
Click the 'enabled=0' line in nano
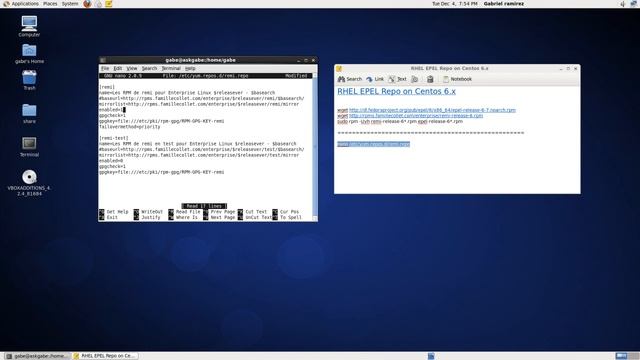click(x=111, y=161)
